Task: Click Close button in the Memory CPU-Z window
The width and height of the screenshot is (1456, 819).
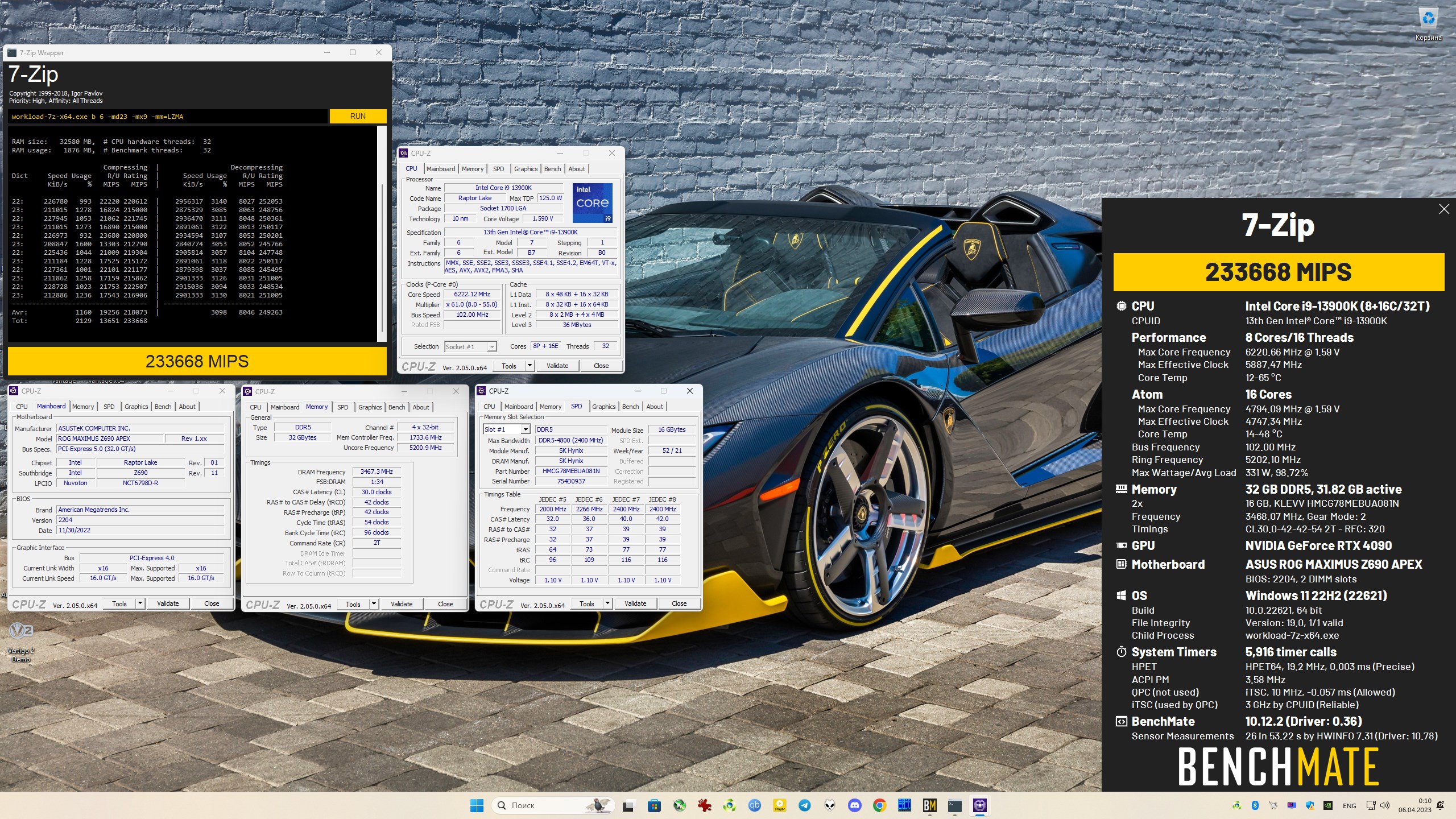Action: (445, 604)
